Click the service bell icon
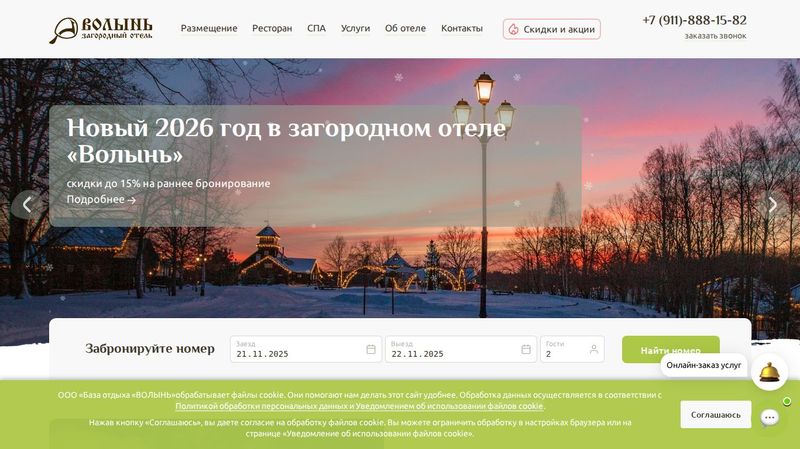This screenshot has height=449, width=800. pyautogui.click(x=769, y=372)
